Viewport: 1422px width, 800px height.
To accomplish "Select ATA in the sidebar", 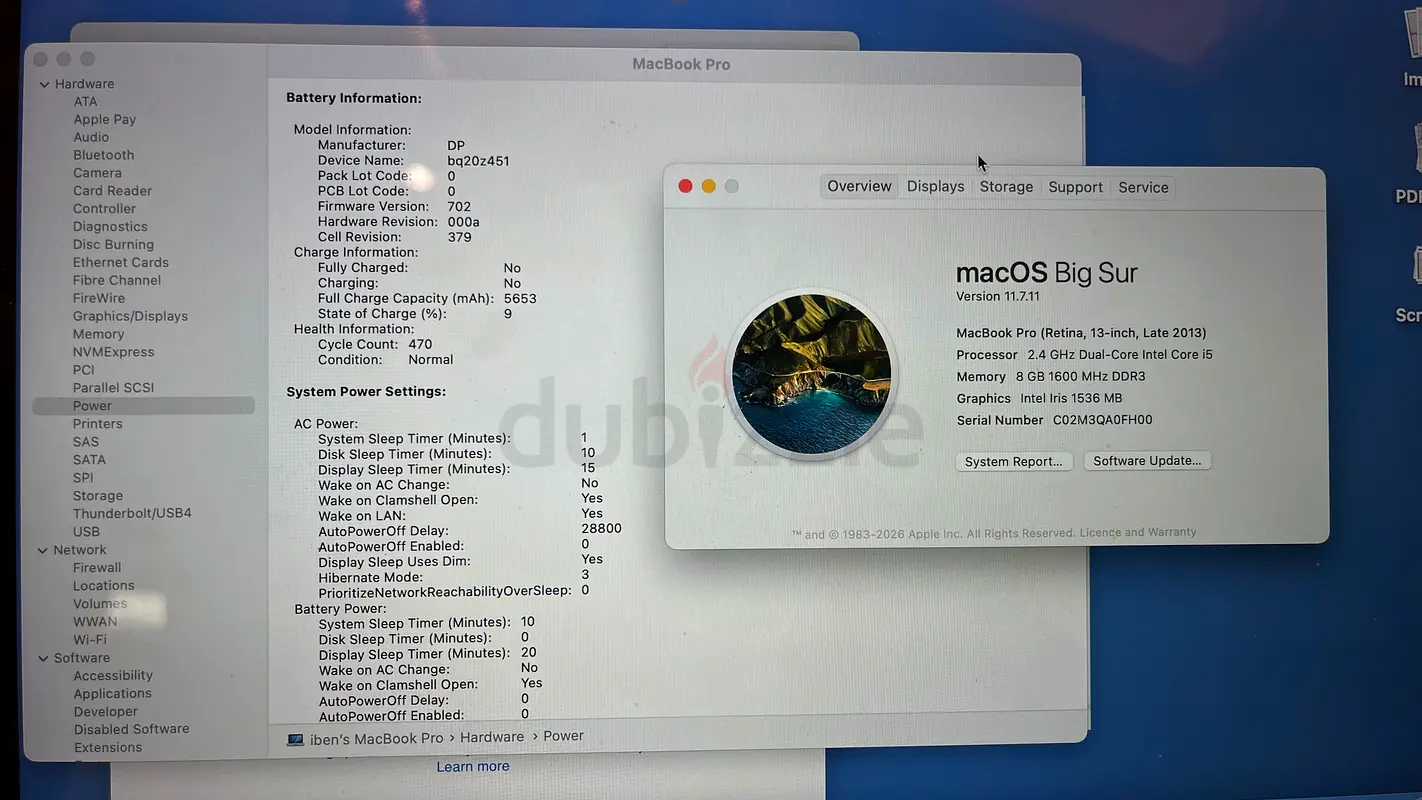I will (85, 102).
